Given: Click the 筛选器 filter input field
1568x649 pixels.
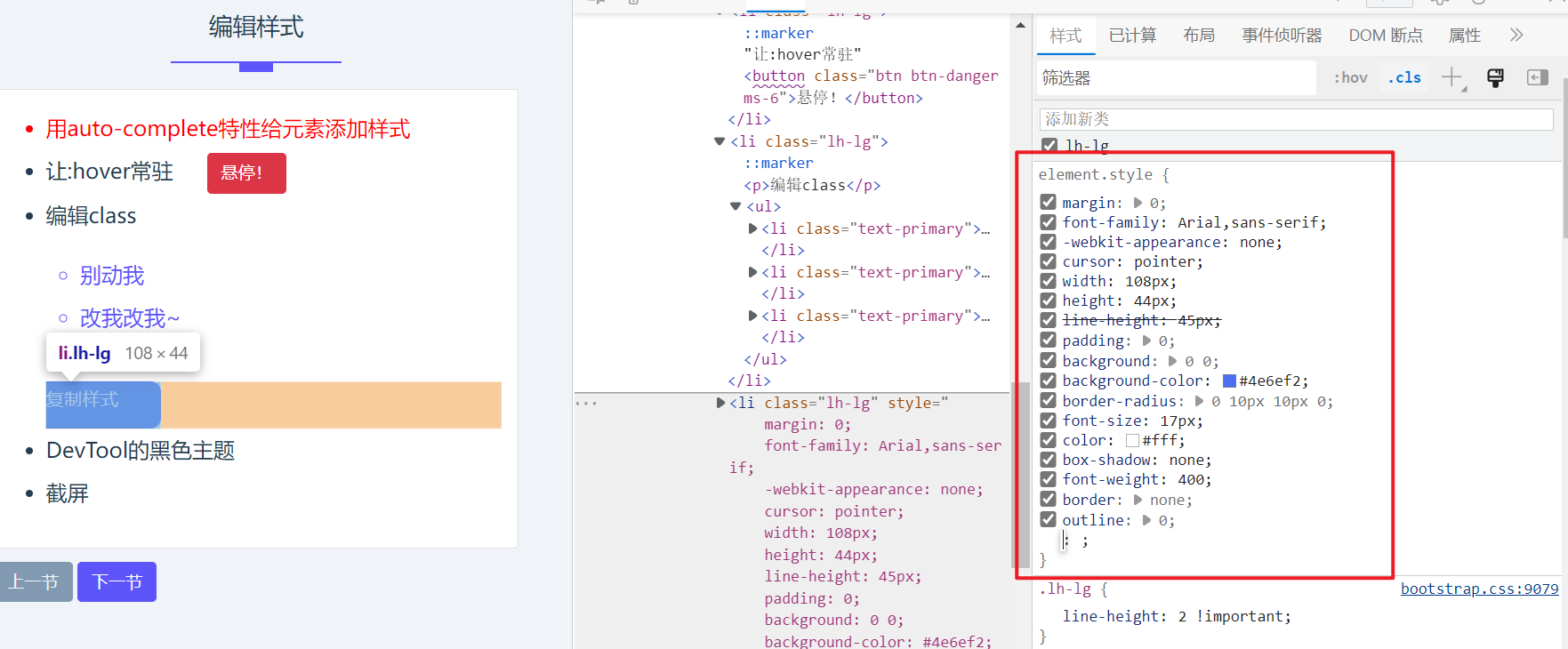Looking at the screenshot, I should 1176,78.
